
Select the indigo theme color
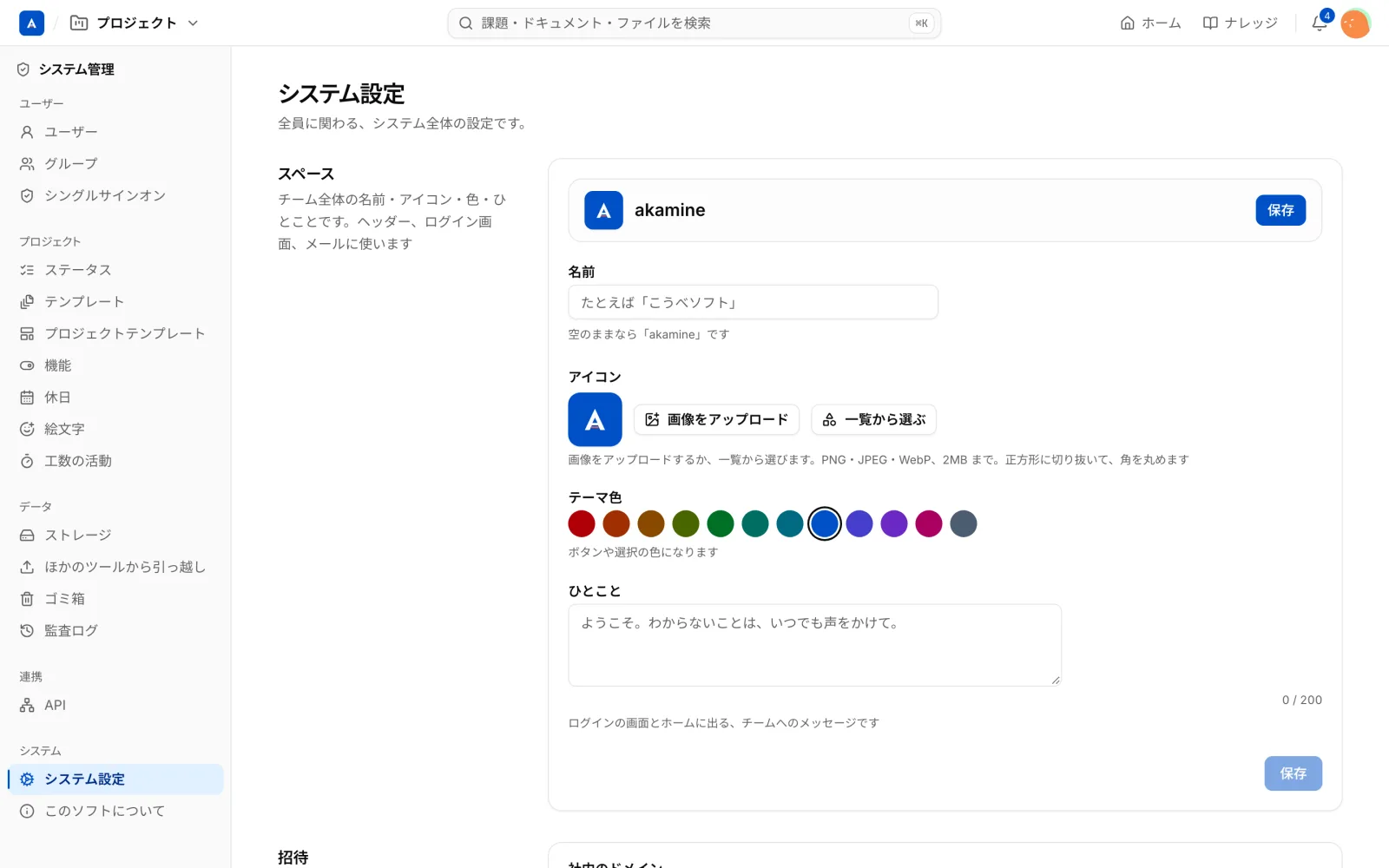[x=859, y=523]
